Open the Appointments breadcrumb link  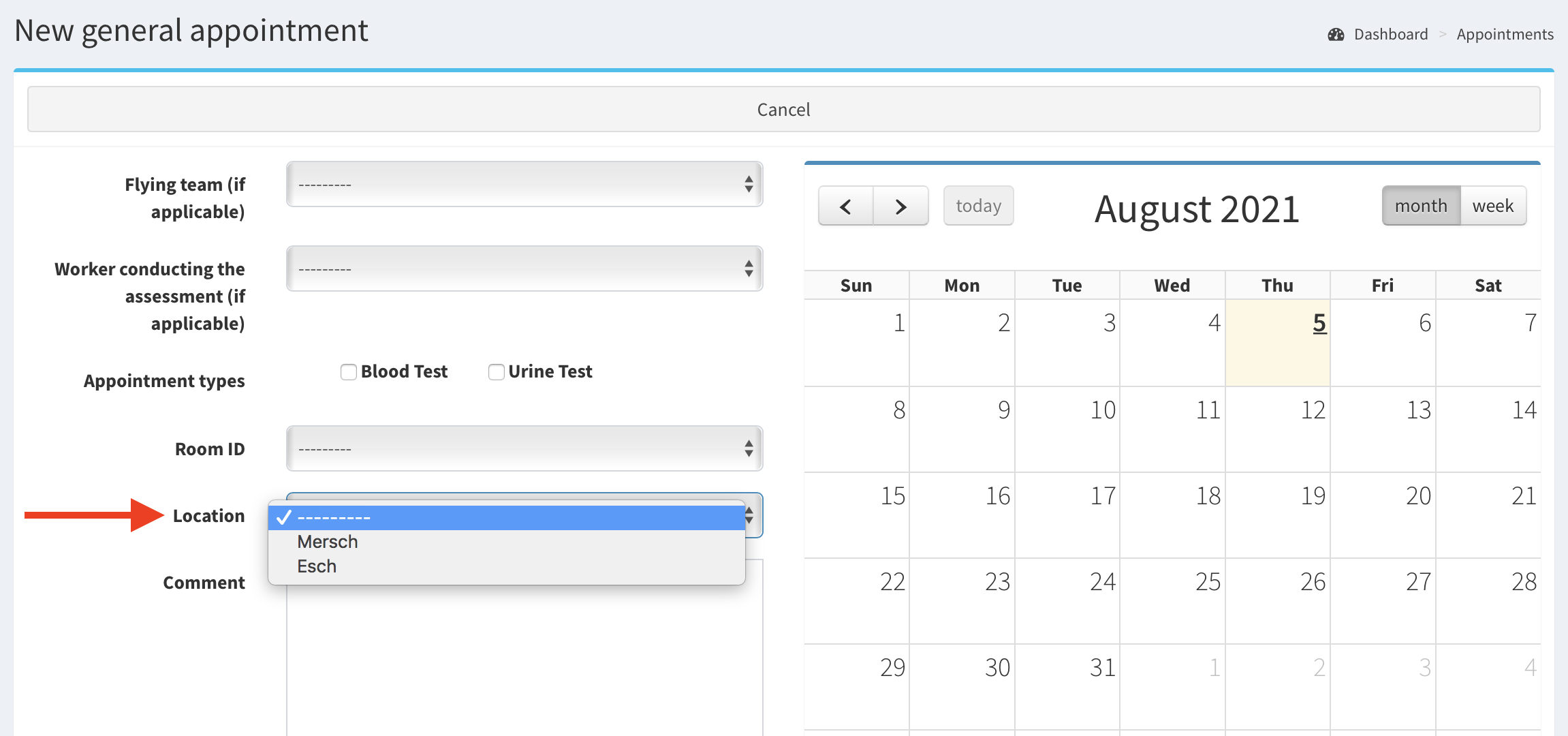tap(1505, 35)
